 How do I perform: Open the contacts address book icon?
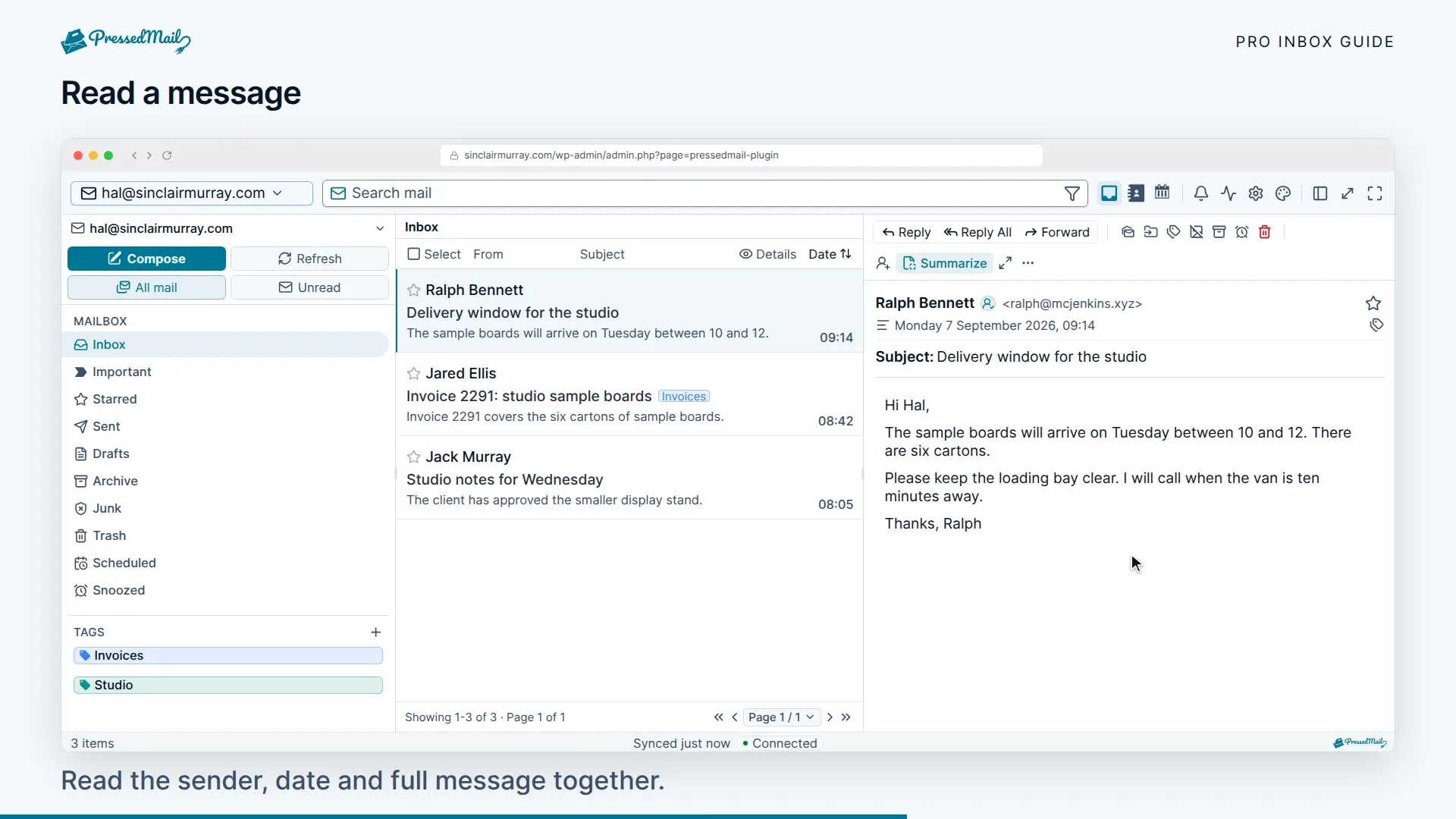[x=1135, y=193]
